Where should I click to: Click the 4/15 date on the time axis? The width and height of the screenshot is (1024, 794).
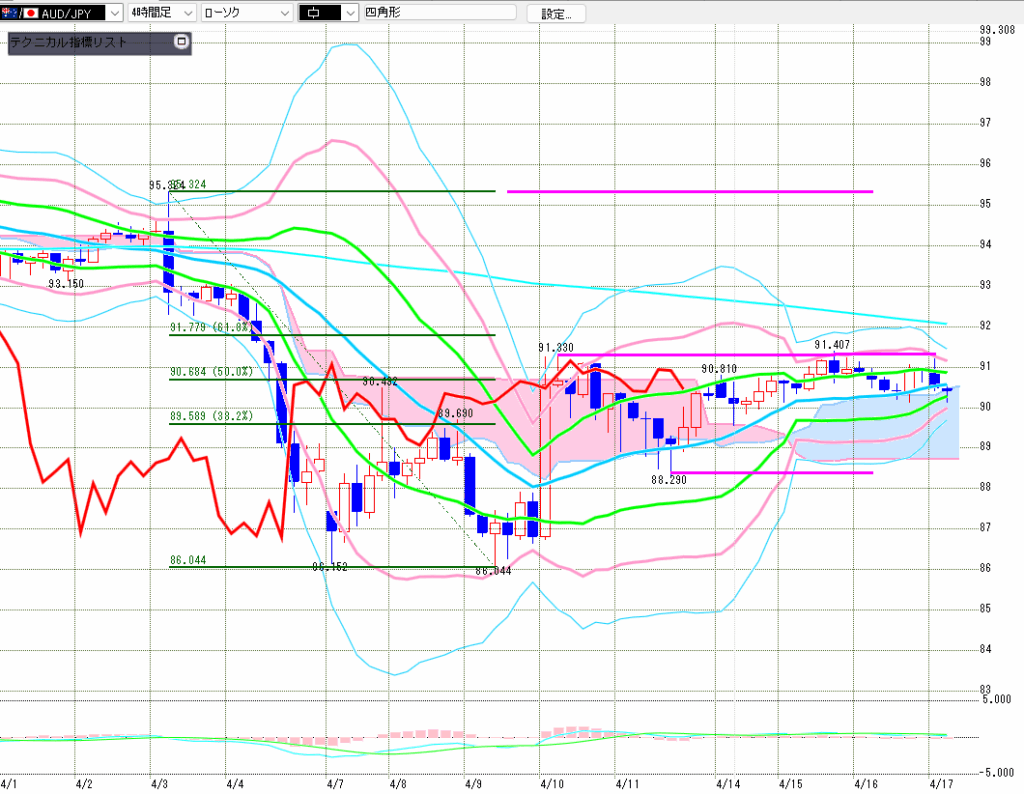click(x=790, y=784)
